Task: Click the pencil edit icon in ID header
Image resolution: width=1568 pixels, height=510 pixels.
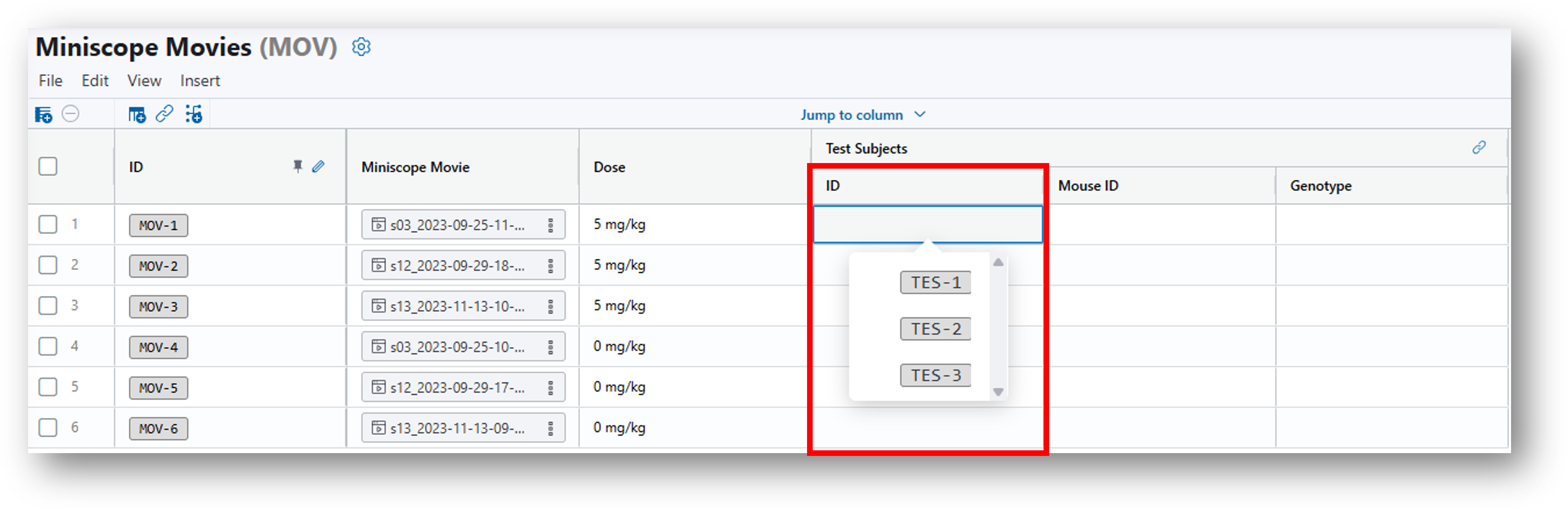Action: point(318,166)
